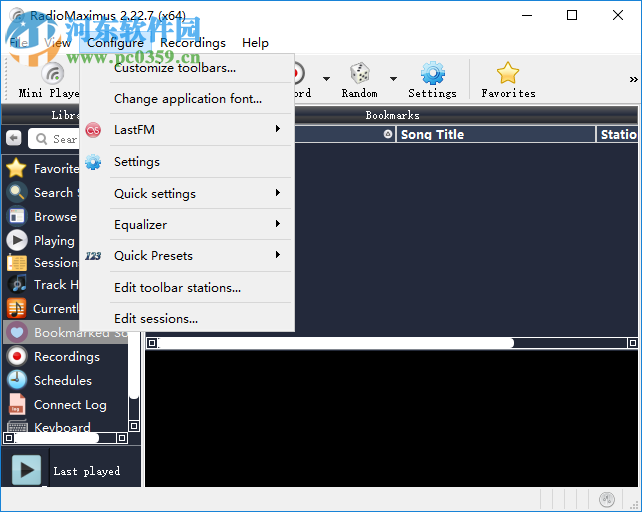This screenshot has height=512, width=642.
Task: Open the Mini Player toolbar icon
Action: [53, 74]
